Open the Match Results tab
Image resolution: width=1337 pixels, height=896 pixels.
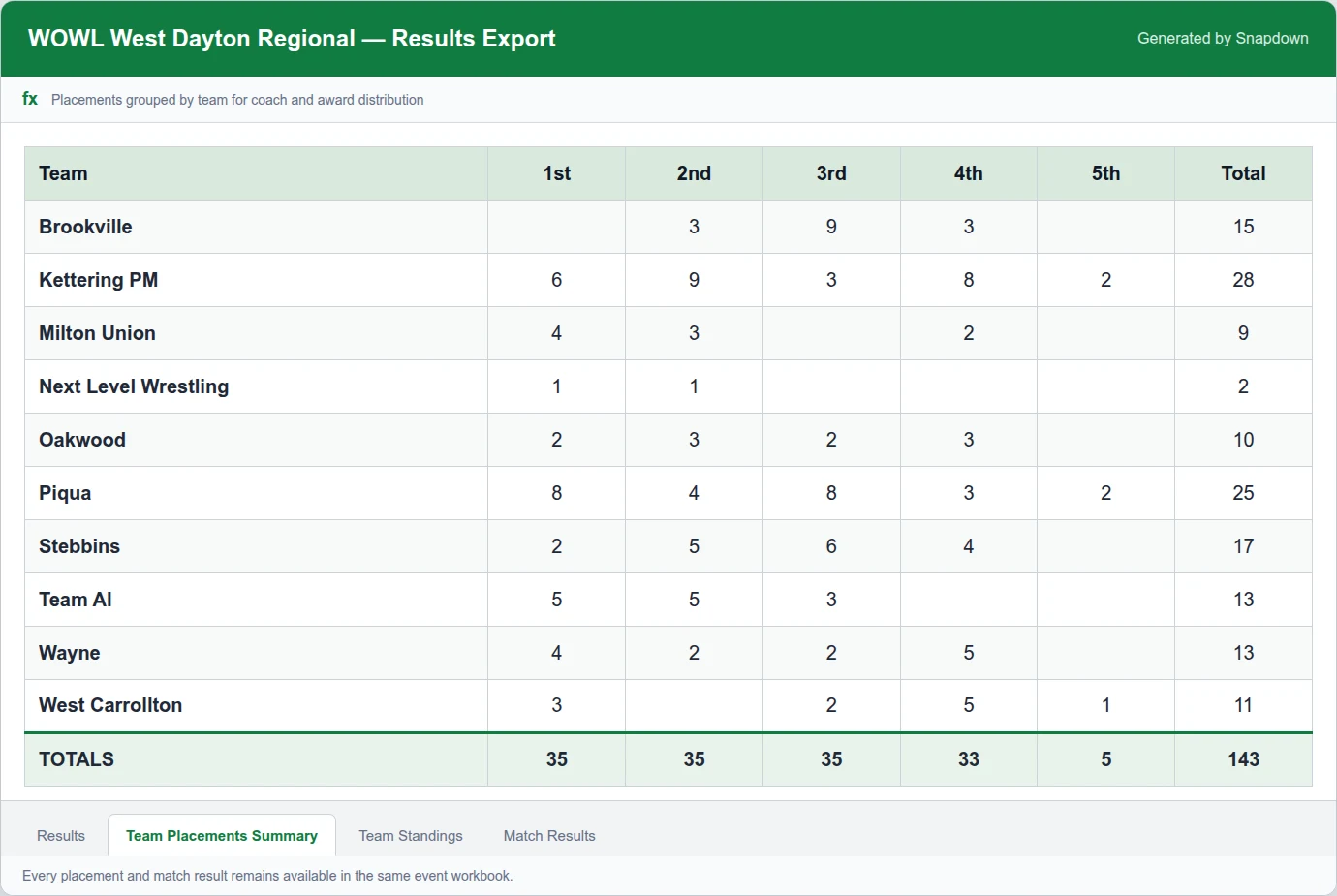click(549, 836)
